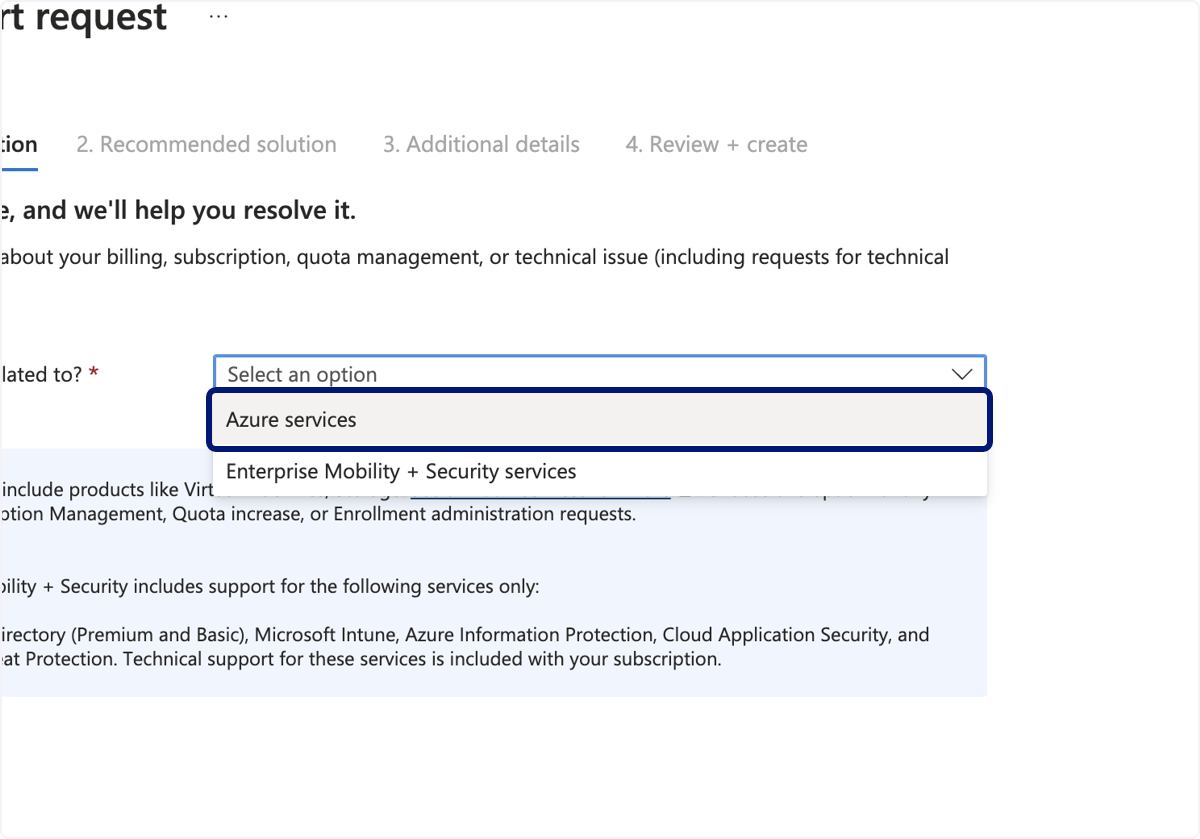Viewport: 1200px width, 839px height.
Task: Click the red required asterisk
Action: pyautogui.click(x=94, y=372)
